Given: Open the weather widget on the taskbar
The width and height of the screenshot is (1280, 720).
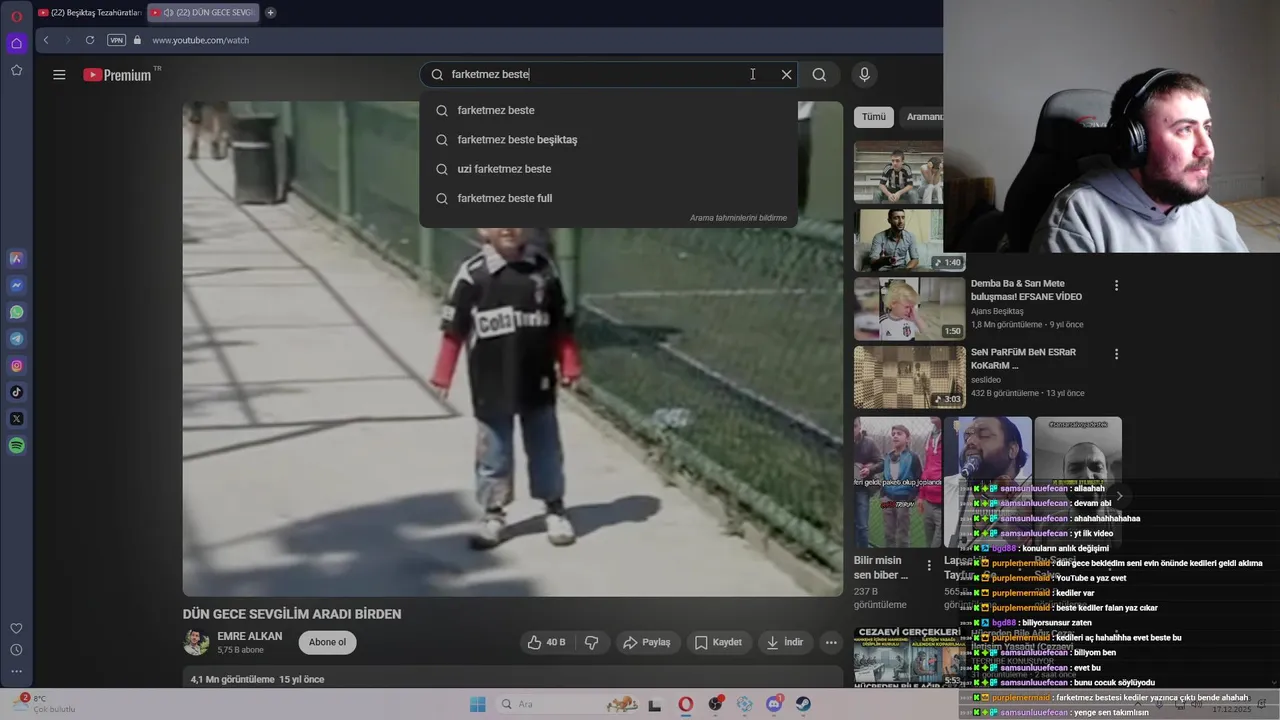Looking at the screenshot, I should coord(45,703).
